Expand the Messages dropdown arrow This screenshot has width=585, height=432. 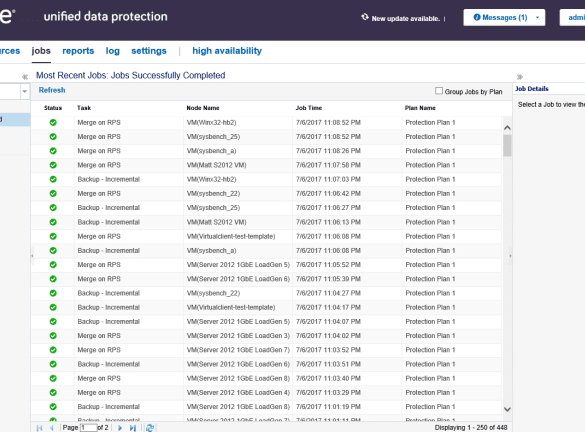[537, 18]
